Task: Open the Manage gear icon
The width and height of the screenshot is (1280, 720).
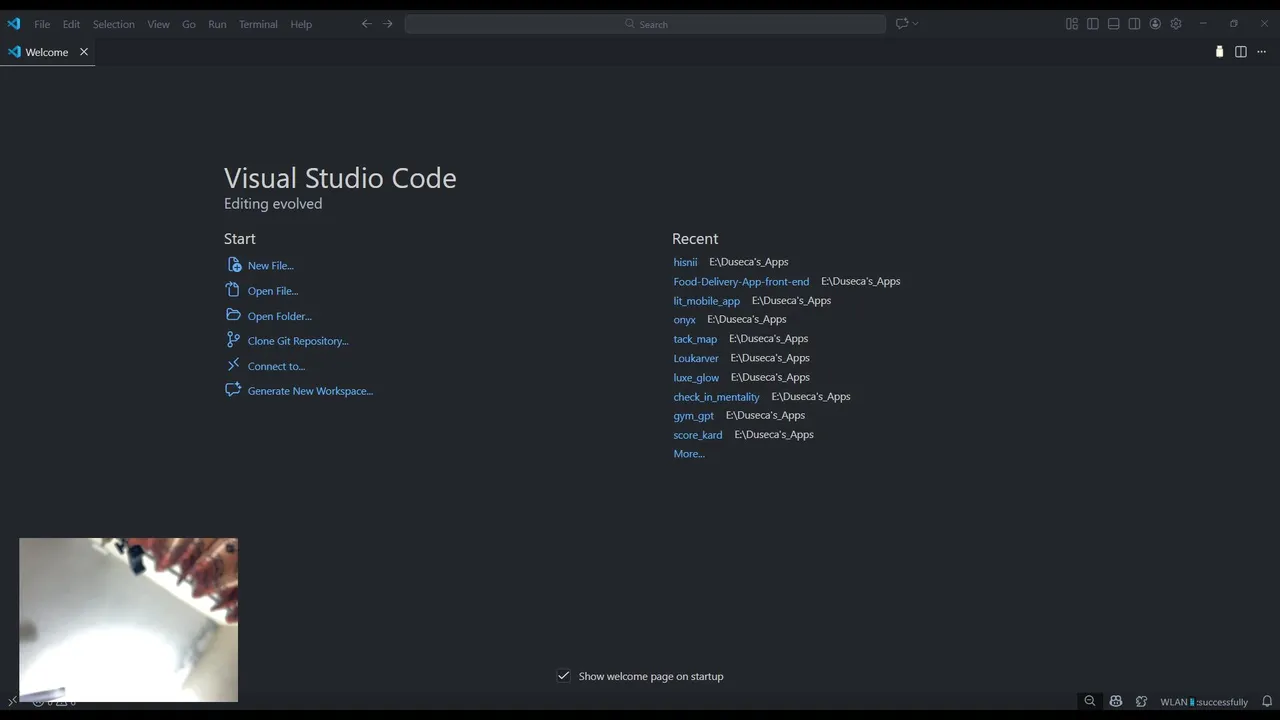Action: (1176, 24)
